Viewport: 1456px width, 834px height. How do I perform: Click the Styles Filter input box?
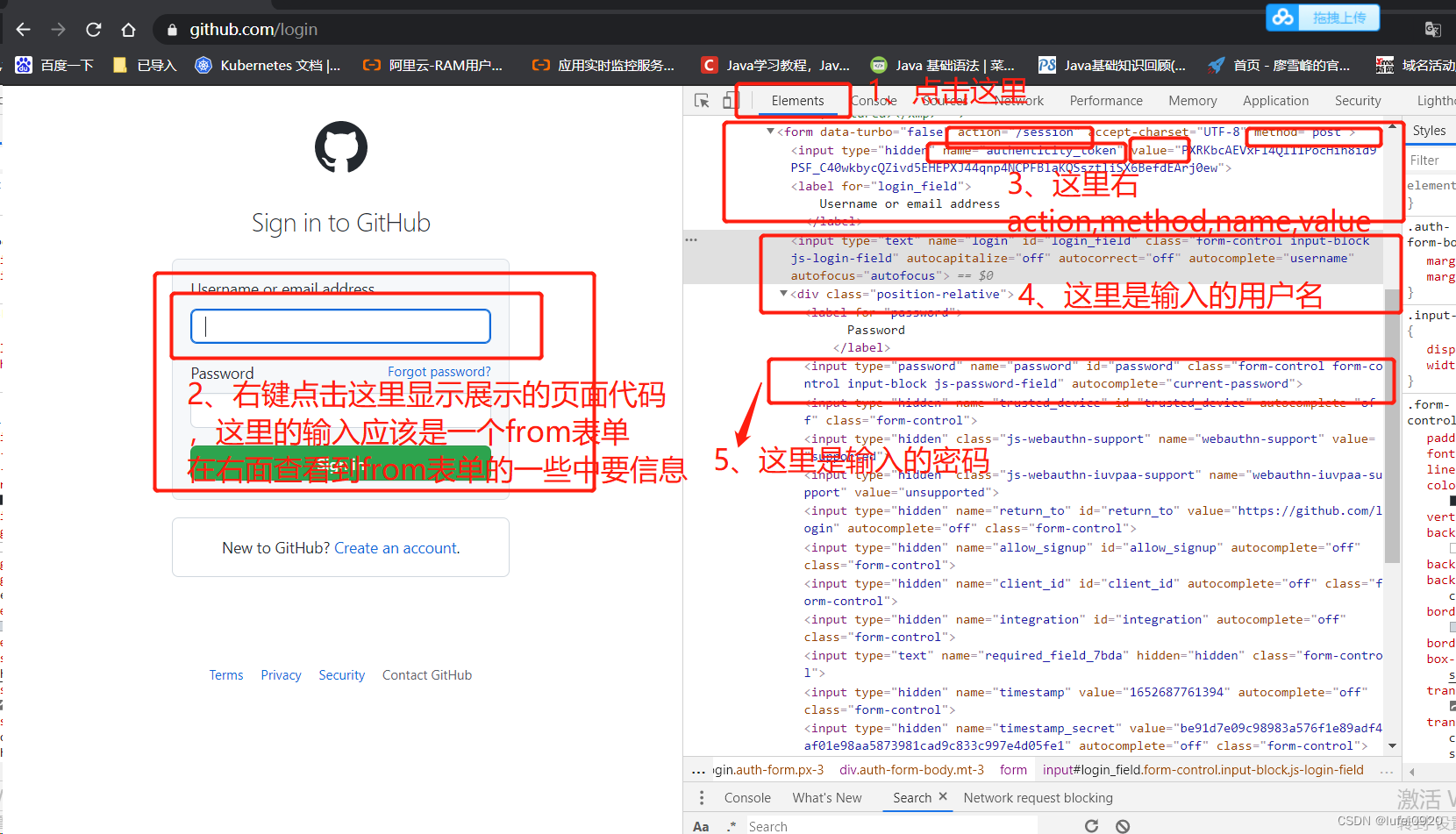click(x=1431, y=160)
